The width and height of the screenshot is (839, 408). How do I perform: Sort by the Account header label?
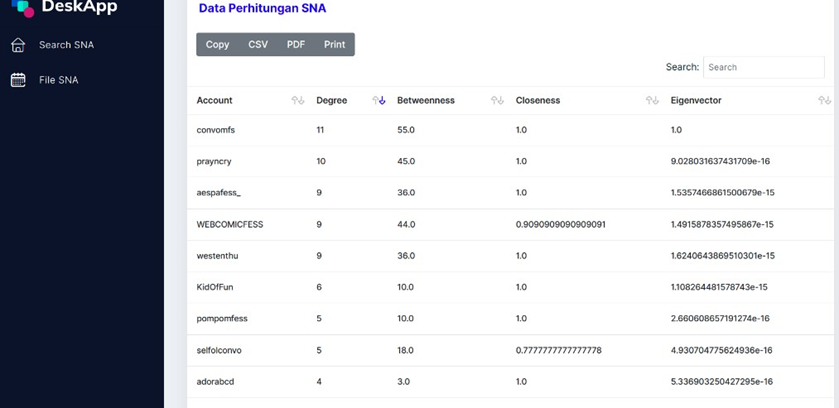[x=214, y=101]
